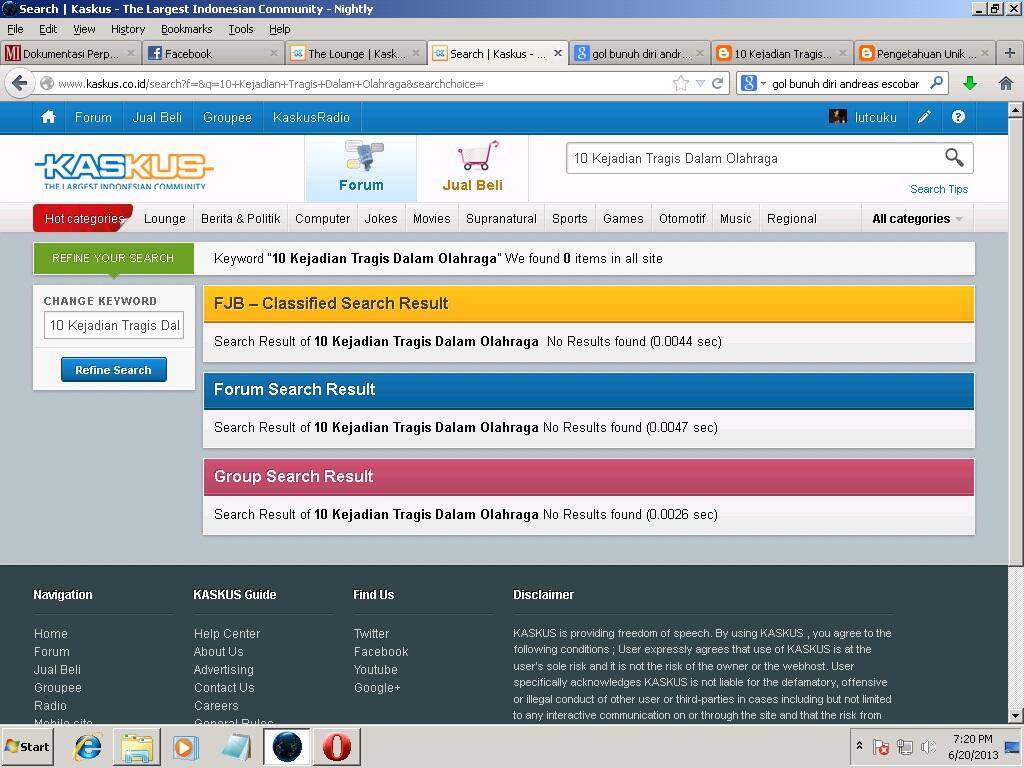
Task: Open the Otomotif category
Action: click(682, 219)
